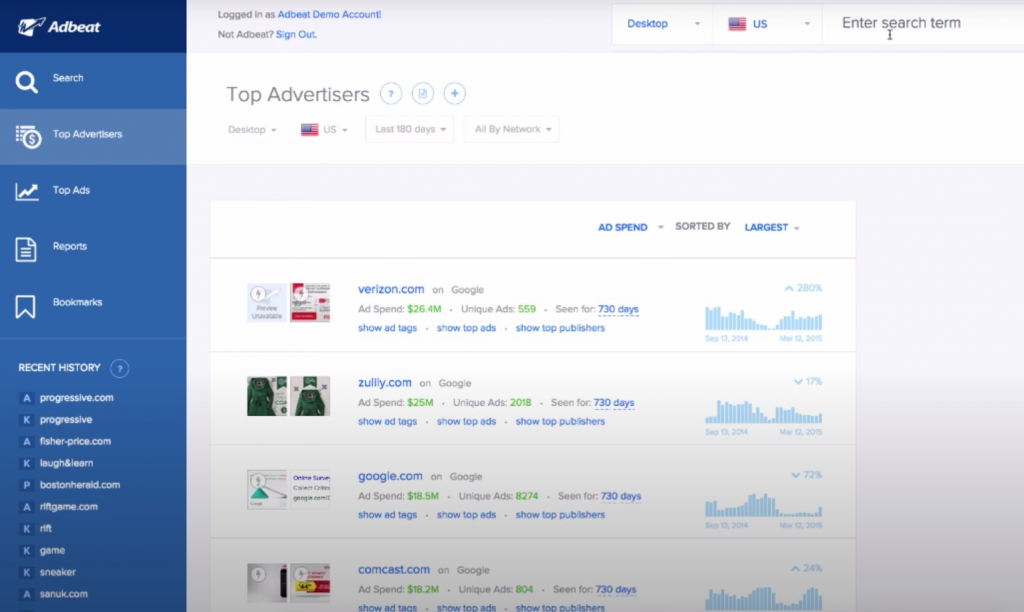Click the Reports document icon
This screenshot has width=1024, height=612.
point(25,249)
